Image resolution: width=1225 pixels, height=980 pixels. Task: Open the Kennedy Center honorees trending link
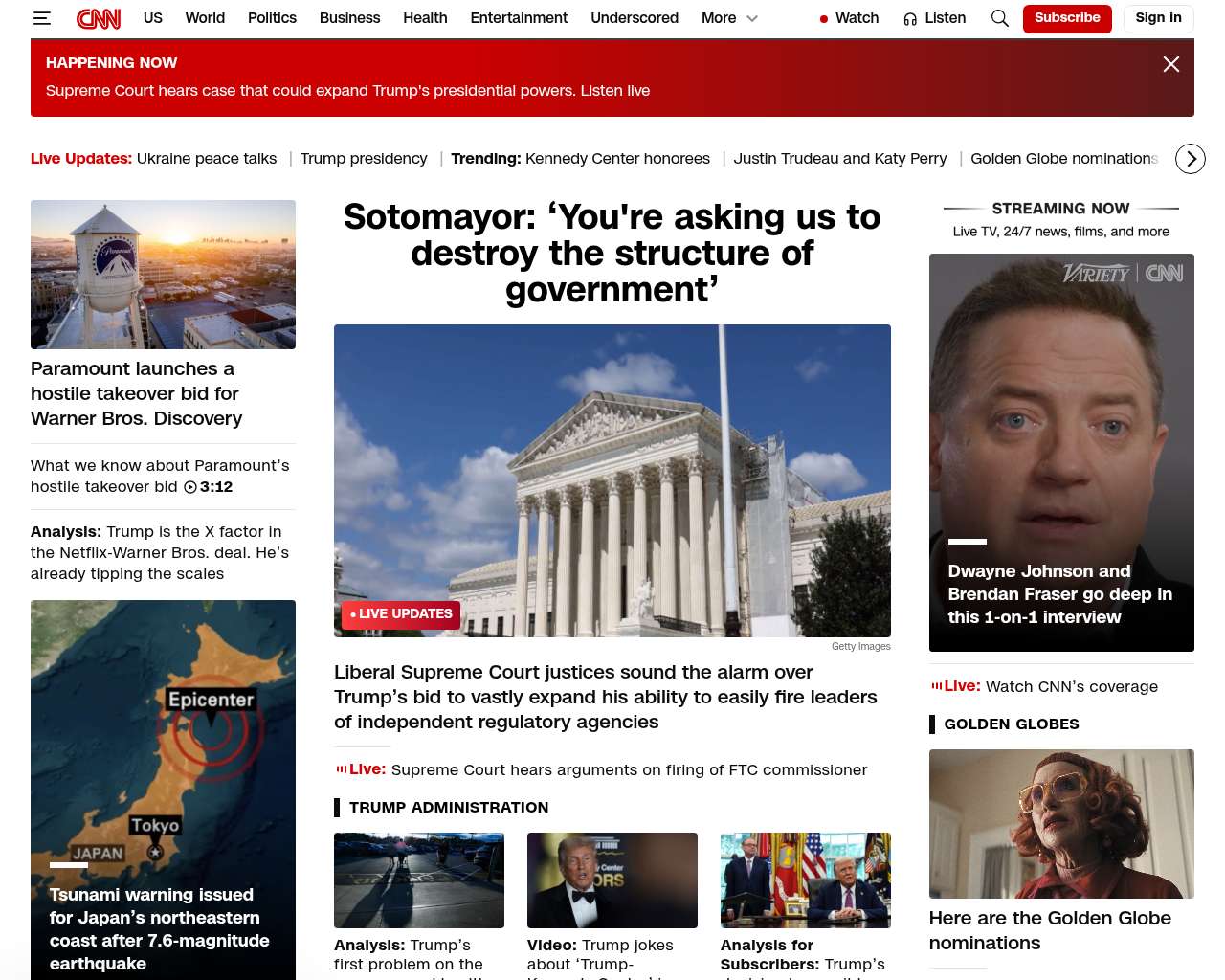(x=617, y=159)
